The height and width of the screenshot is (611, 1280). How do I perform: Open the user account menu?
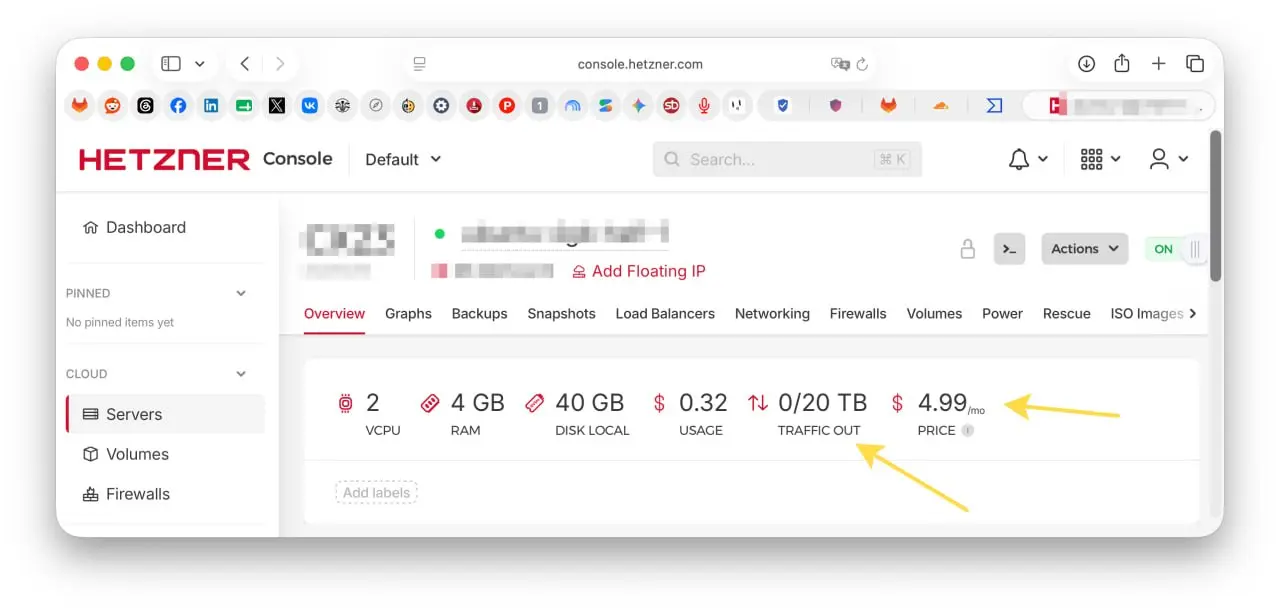tap(1159, 159)
